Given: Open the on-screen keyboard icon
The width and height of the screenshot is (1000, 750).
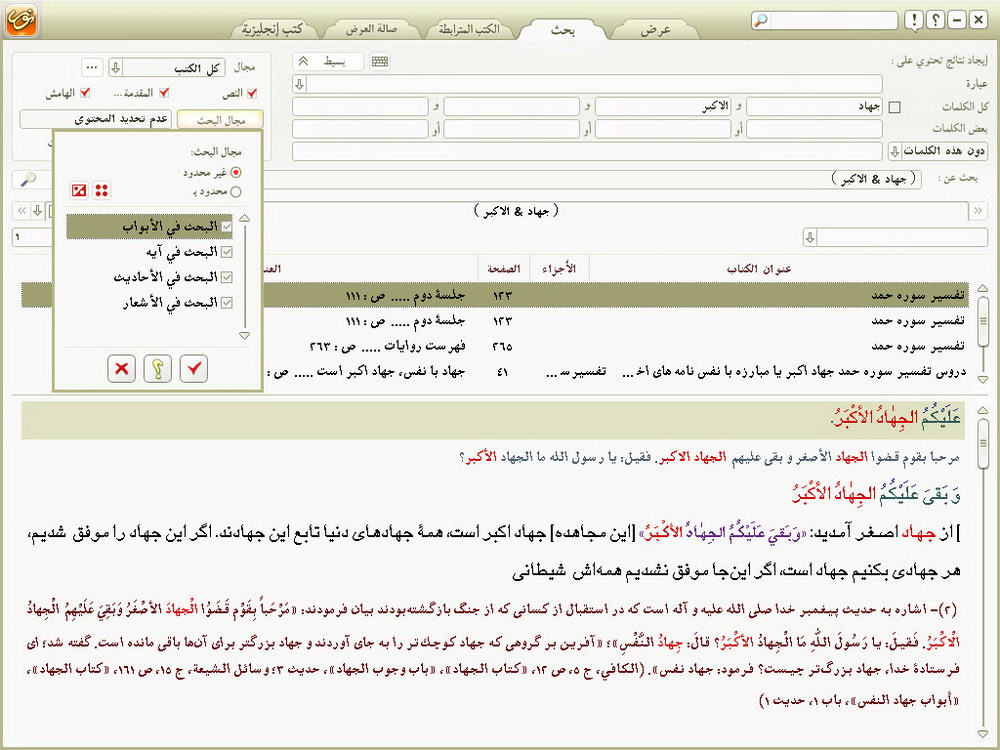Looking at the screenshot, I should (379, 62).
